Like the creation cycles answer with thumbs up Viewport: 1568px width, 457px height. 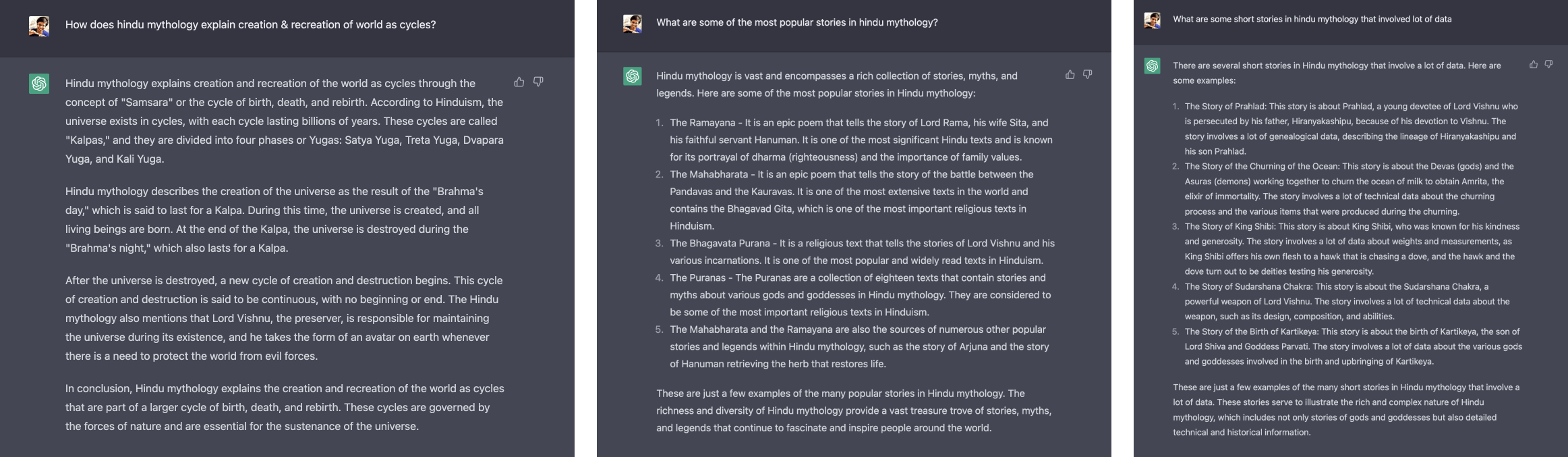[x=519, y=82]
